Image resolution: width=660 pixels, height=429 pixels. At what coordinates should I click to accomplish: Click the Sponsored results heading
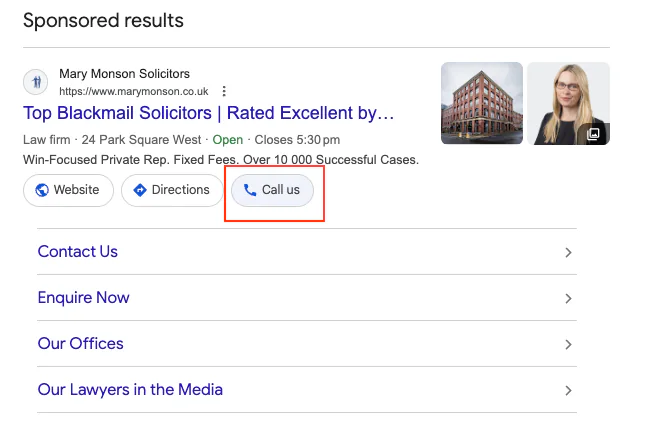coord(104,20)
